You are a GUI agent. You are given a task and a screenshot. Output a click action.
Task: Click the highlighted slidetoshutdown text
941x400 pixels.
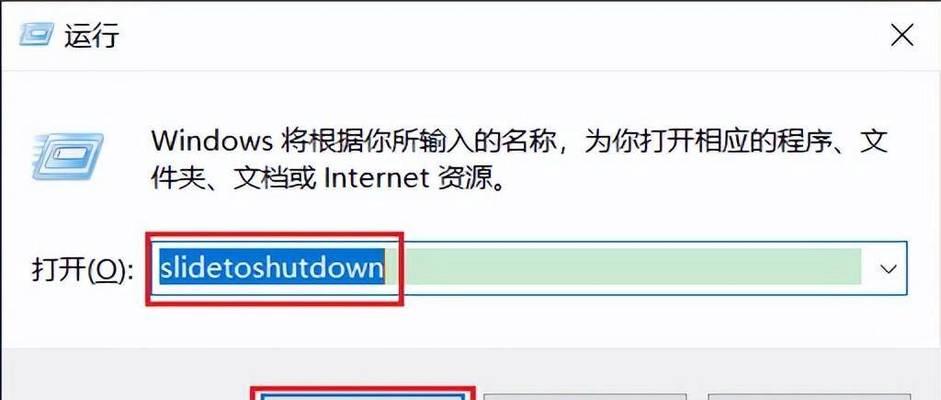point(271,267)
